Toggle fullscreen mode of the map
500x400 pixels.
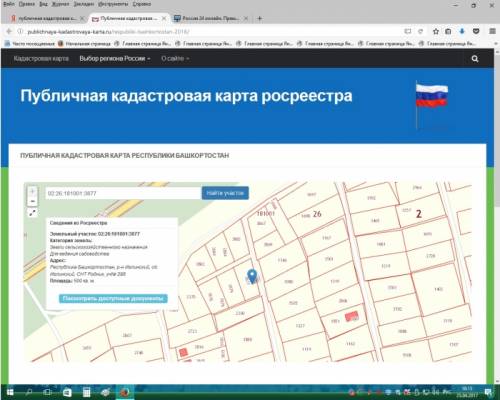pos(32,213)
